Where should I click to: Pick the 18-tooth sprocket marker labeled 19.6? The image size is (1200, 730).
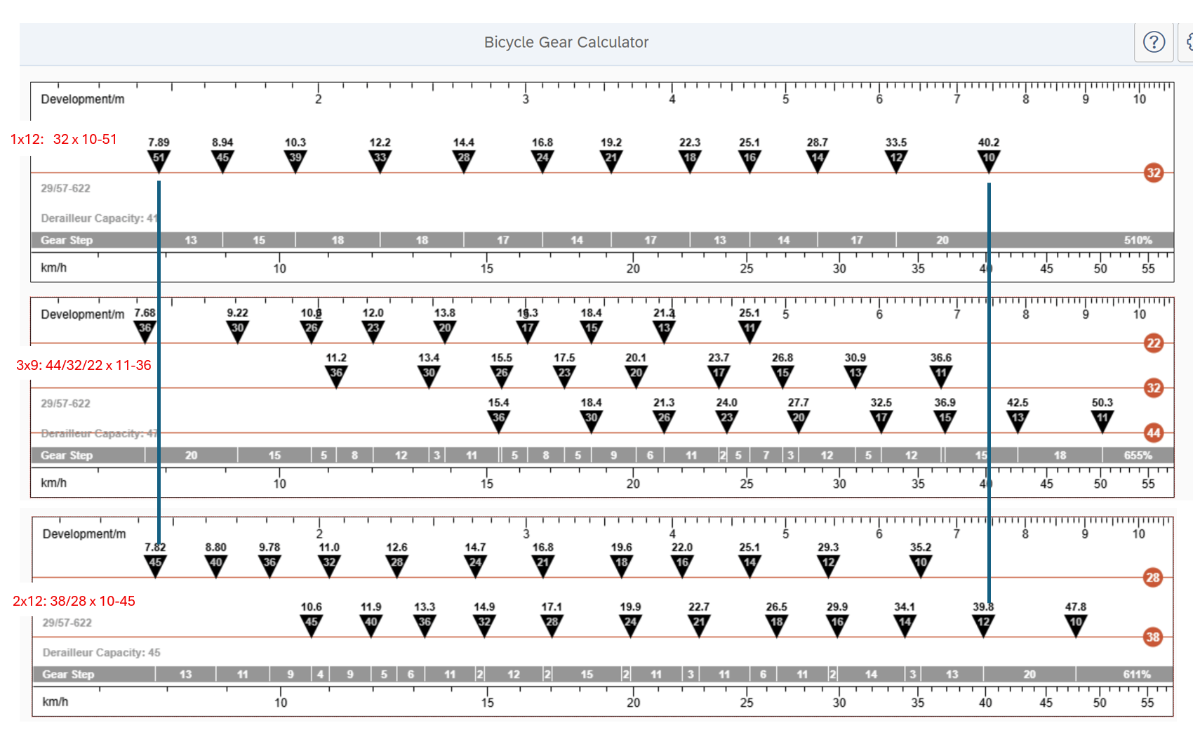(x=621, y=565)
